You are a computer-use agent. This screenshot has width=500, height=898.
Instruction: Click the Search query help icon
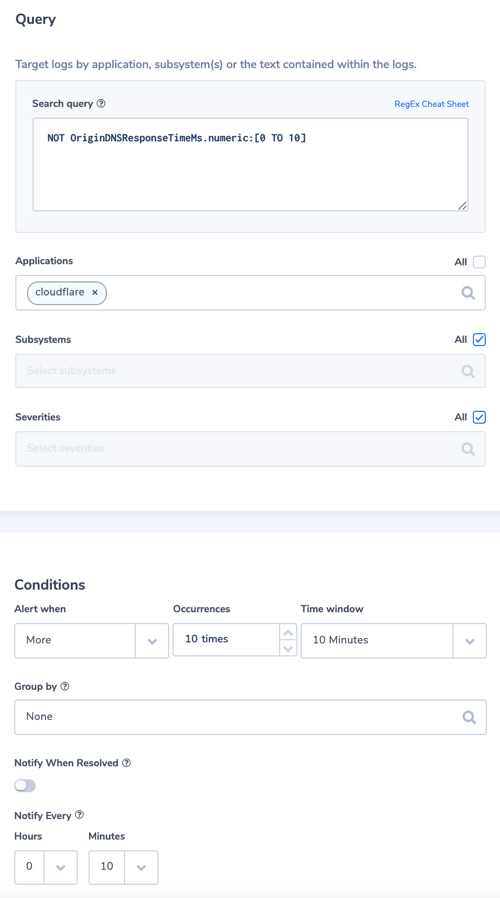coord(101,104)
